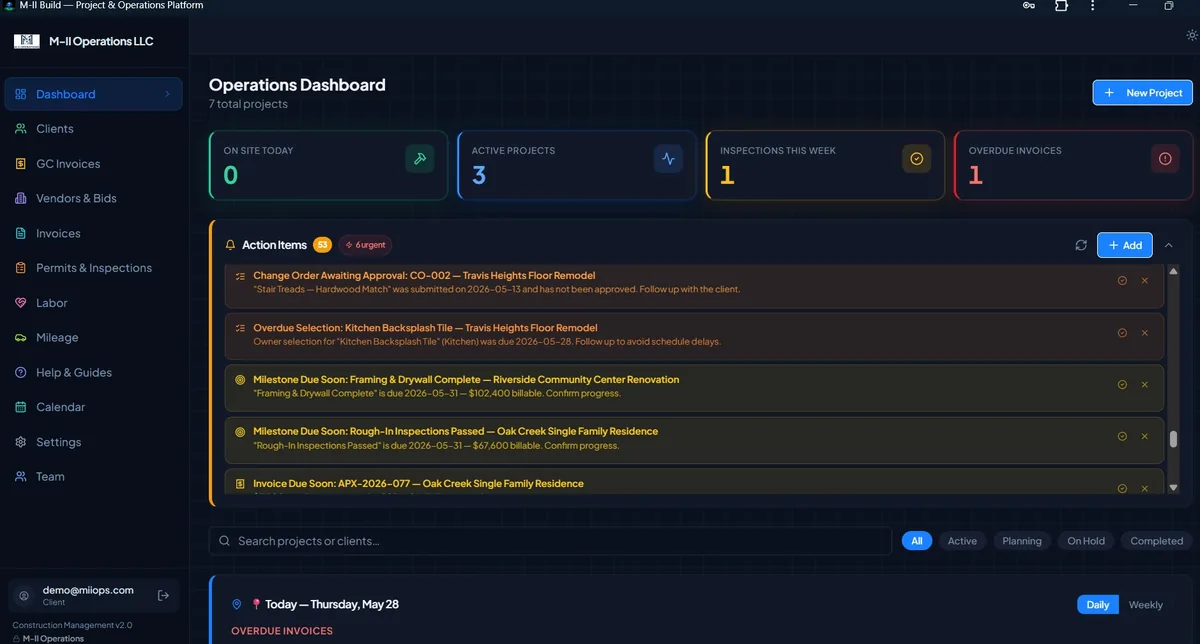Screen dimensions: 1200x644
Task: Navigate to Vendors & Bids
Action: pos(93,198)
